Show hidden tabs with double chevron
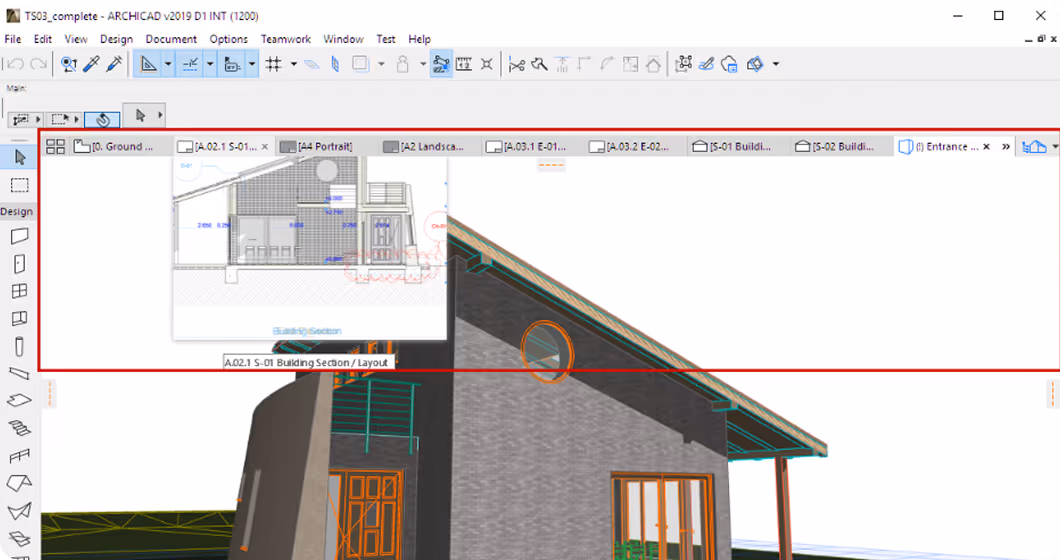The height and width of the screenshot is (560, 1060). (x=1006, y=147)
